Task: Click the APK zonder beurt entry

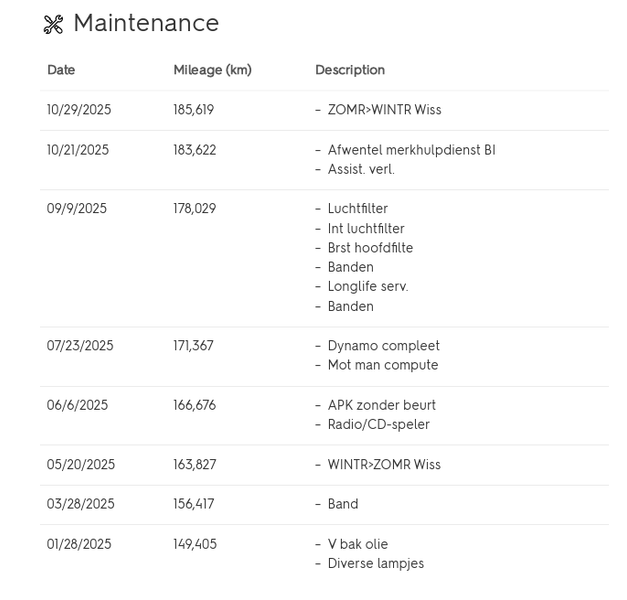Action: click(381, 405)
